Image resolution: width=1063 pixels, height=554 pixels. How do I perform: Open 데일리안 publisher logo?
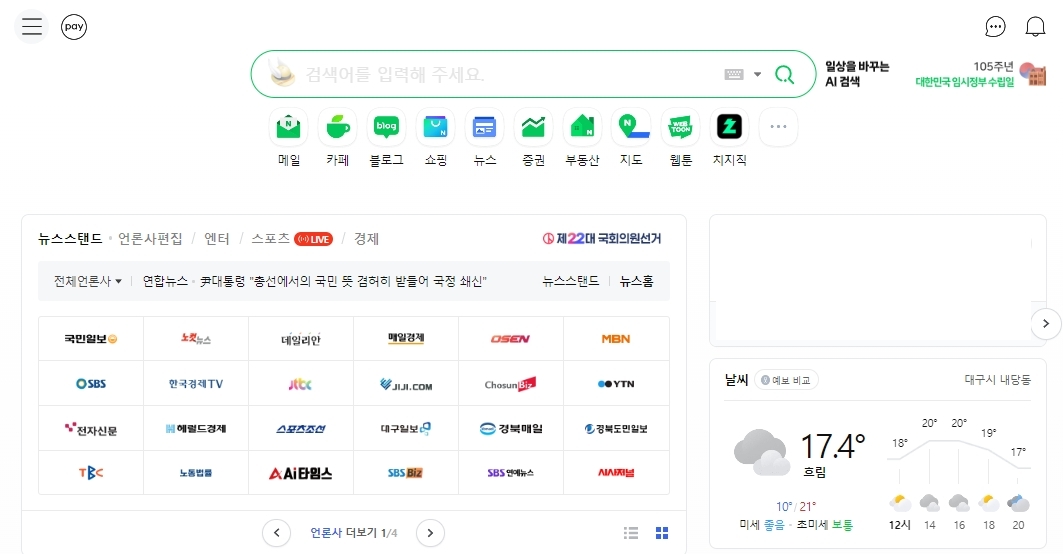tap(301, 338)
